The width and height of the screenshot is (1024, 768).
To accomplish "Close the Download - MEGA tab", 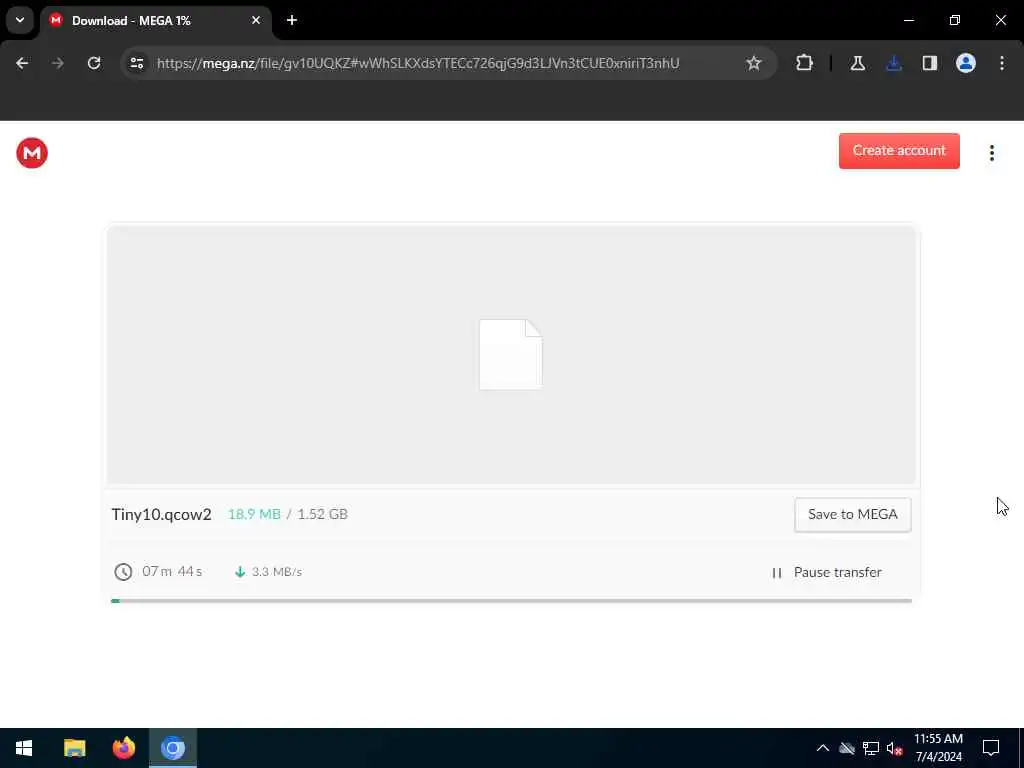I will [x=256, y=20].
